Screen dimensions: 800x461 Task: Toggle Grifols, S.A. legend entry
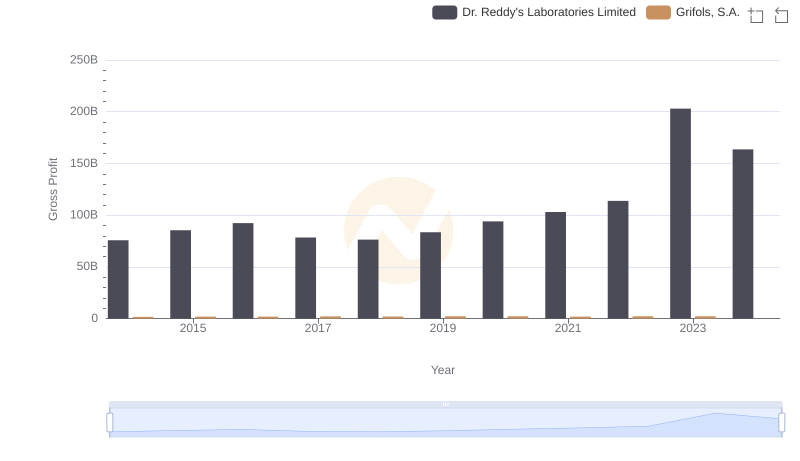(692, 12)
